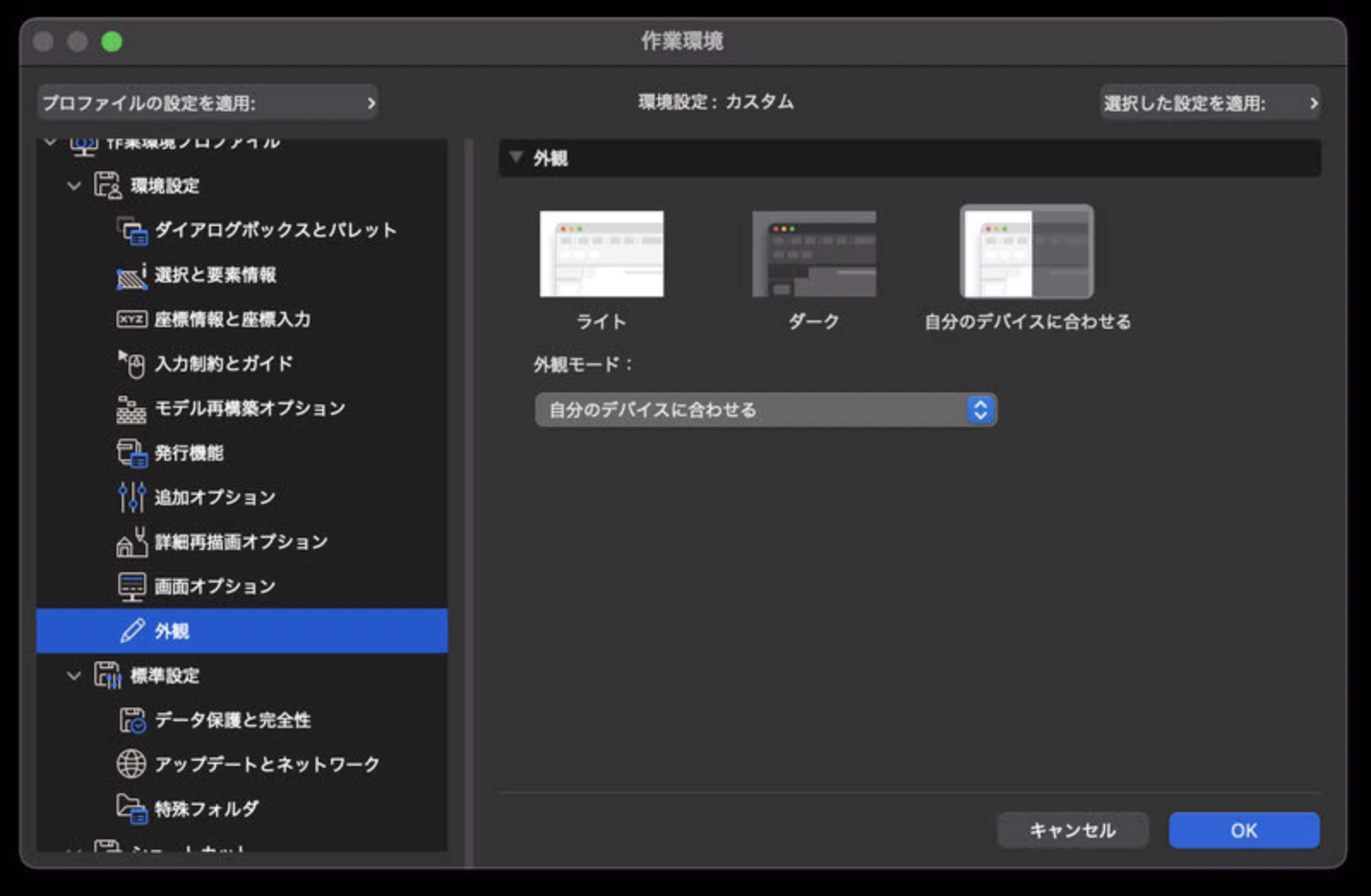Click the 標準設定 tree label
This screenshot has height=896, width=1371.
pyautogui.click(x=165, y=676)
